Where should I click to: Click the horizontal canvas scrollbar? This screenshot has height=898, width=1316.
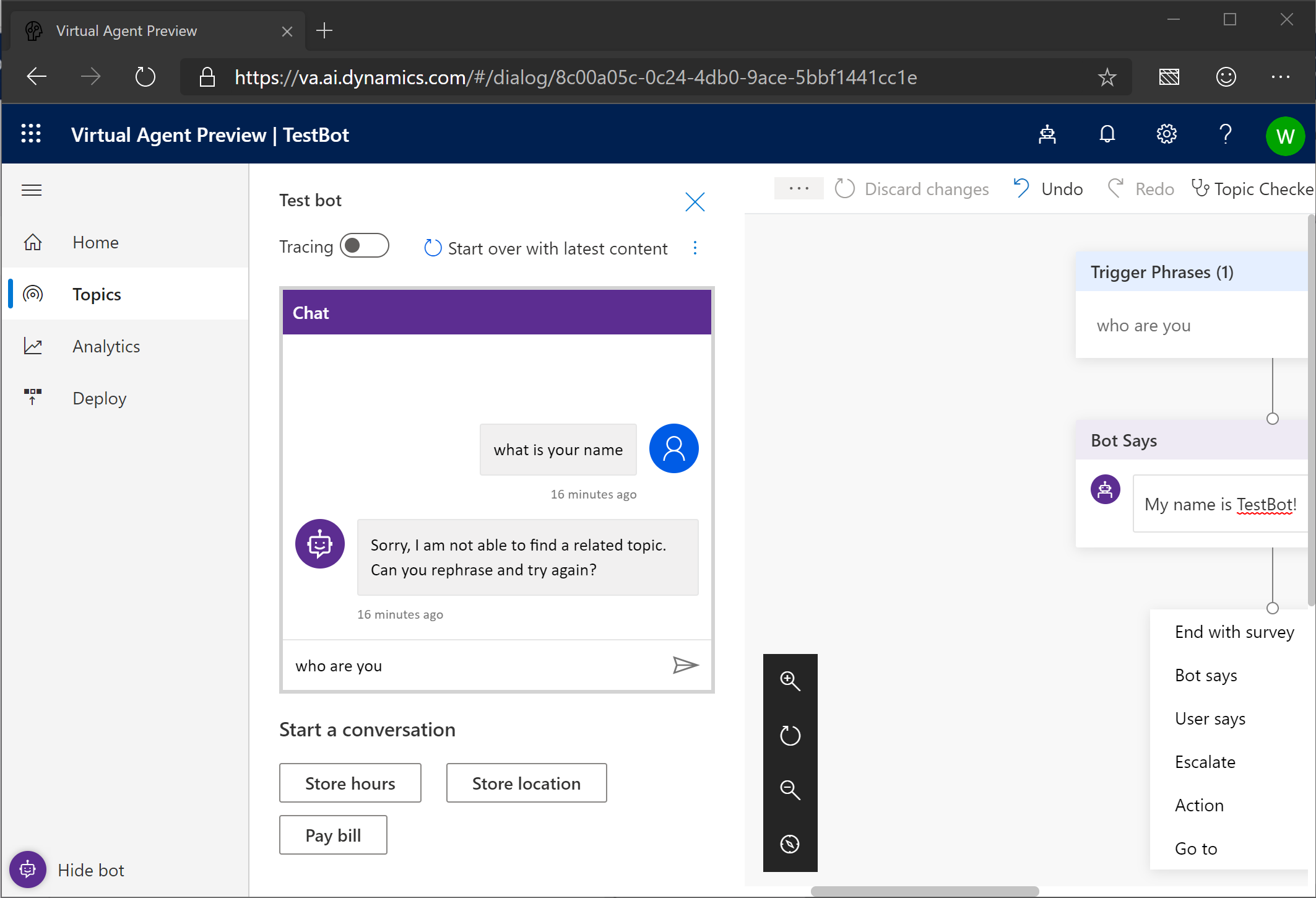coord(924,891)
